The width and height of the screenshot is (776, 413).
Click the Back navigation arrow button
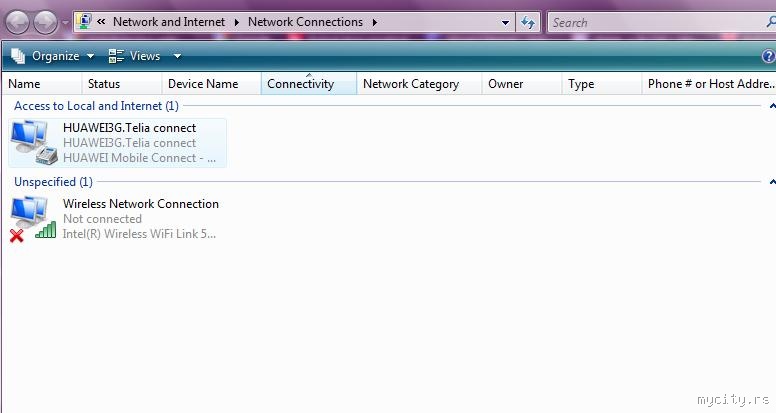pyautogui.click(x=17, y=23)
